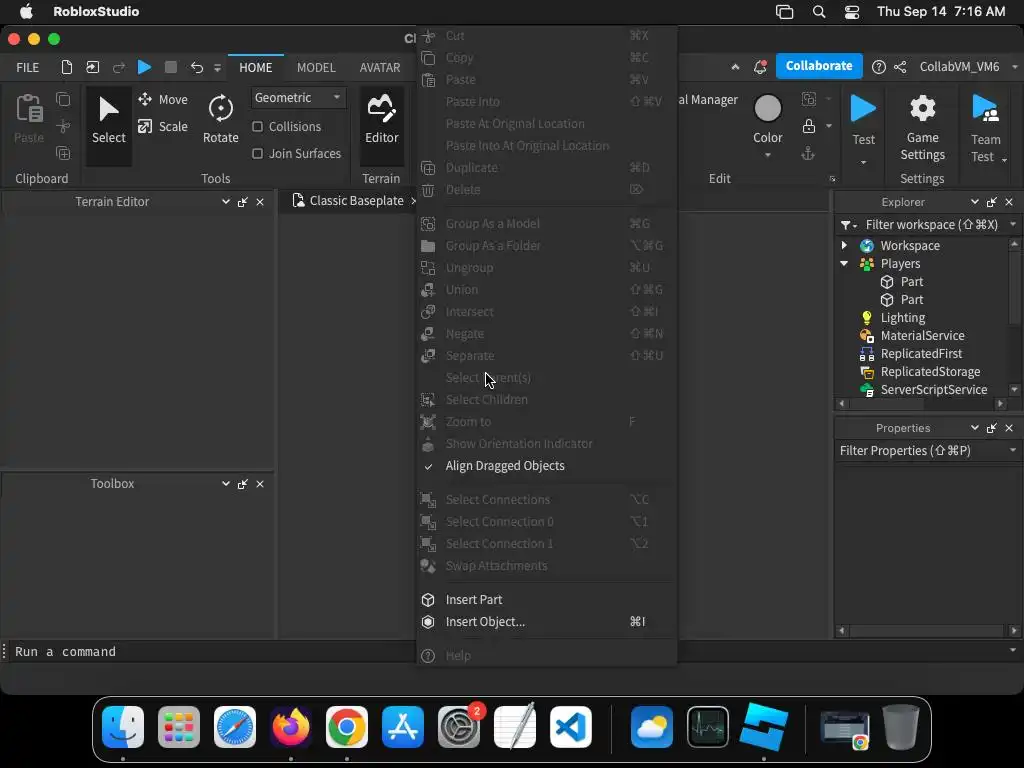Select MaterialService in Explorer
Screen dimensions: 1024x768
click(922, 336)
